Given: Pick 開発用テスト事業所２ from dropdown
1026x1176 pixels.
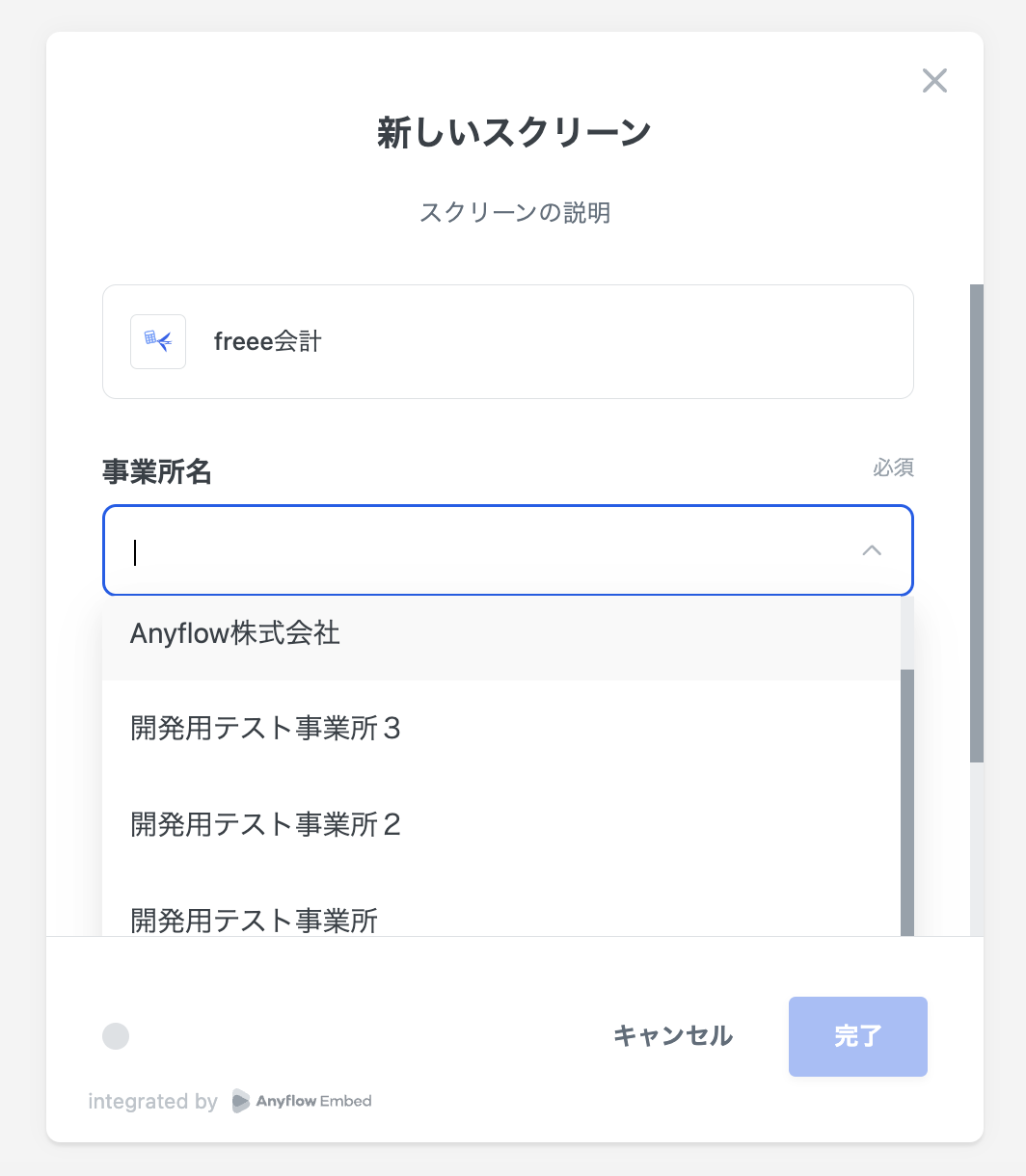Looking at the screenshot, I should pos(265,824).
